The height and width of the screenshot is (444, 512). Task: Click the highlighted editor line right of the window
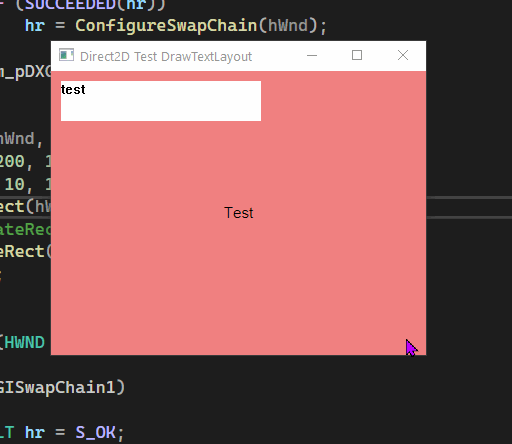(x=469, y=207)
